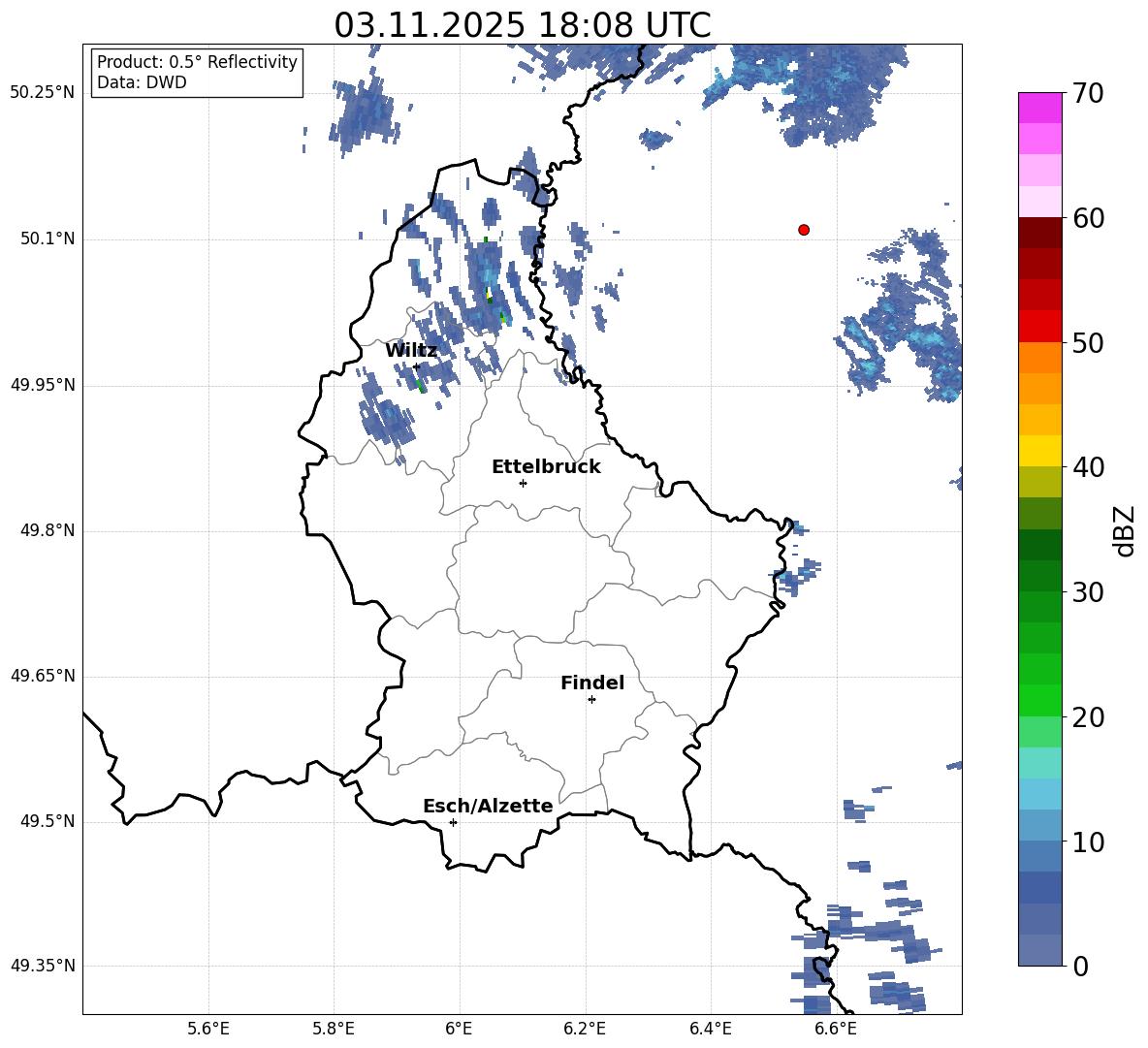
Task: Click the 6.2°E longitude label
Action: pos(585,1029)
